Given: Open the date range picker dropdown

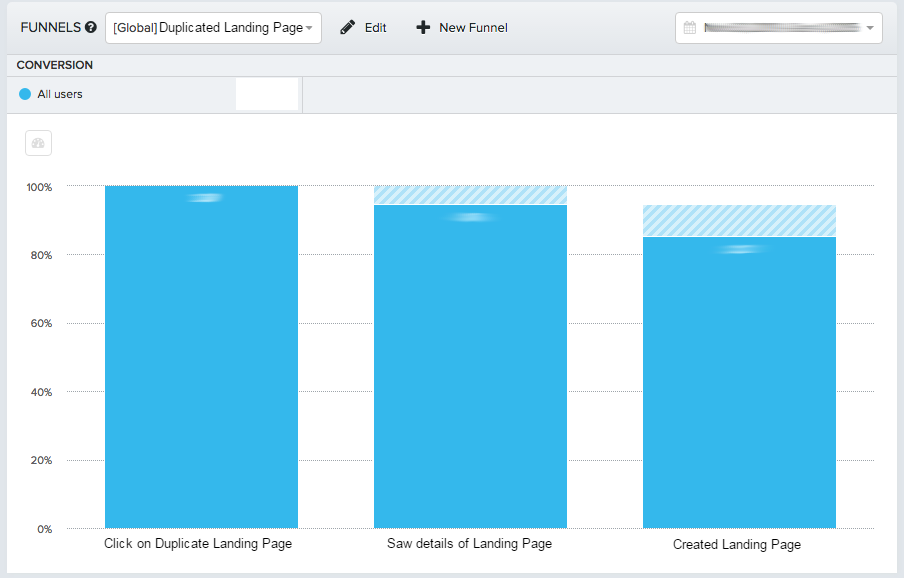Looking at the screenshot, I should tap(779, 28).
